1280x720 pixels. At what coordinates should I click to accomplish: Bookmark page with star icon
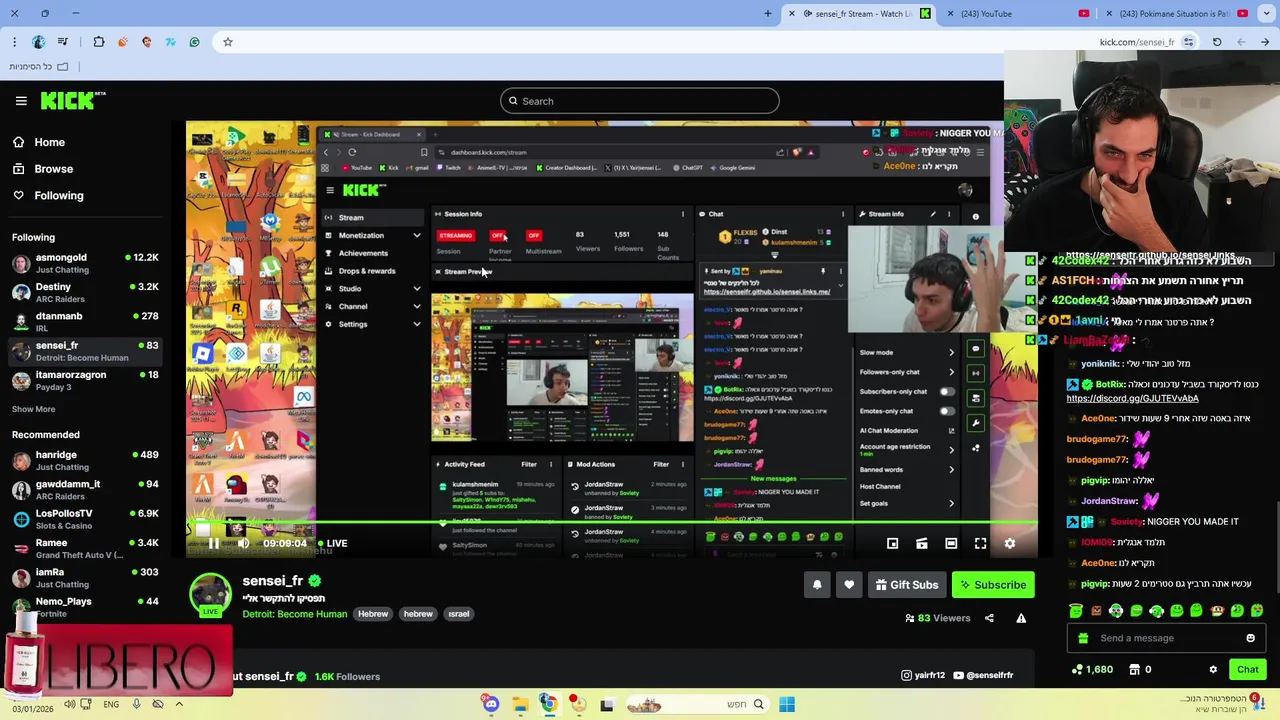click(228, 42)
